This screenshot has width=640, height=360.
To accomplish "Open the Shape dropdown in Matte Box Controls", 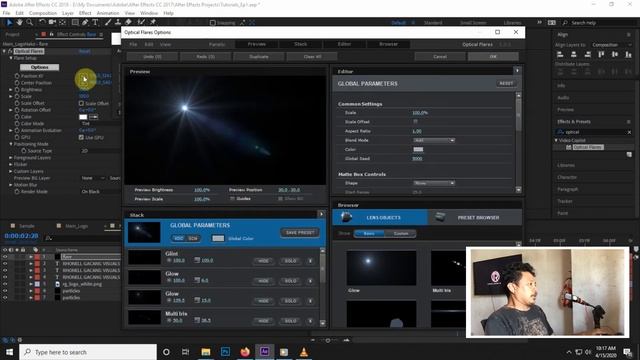I will tap(434, 183).
